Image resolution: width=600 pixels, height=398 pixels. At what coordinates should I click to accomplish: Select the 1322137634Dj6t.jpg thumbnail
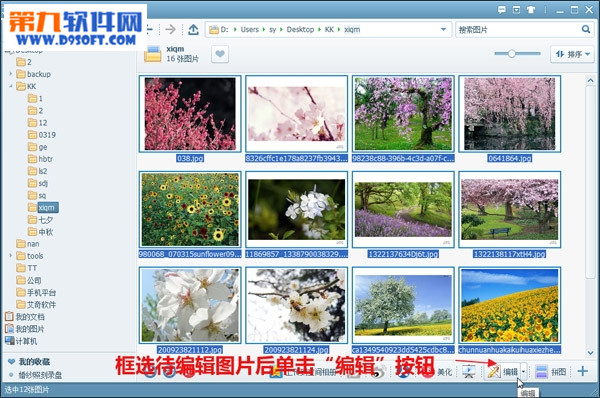coord(403,209)
